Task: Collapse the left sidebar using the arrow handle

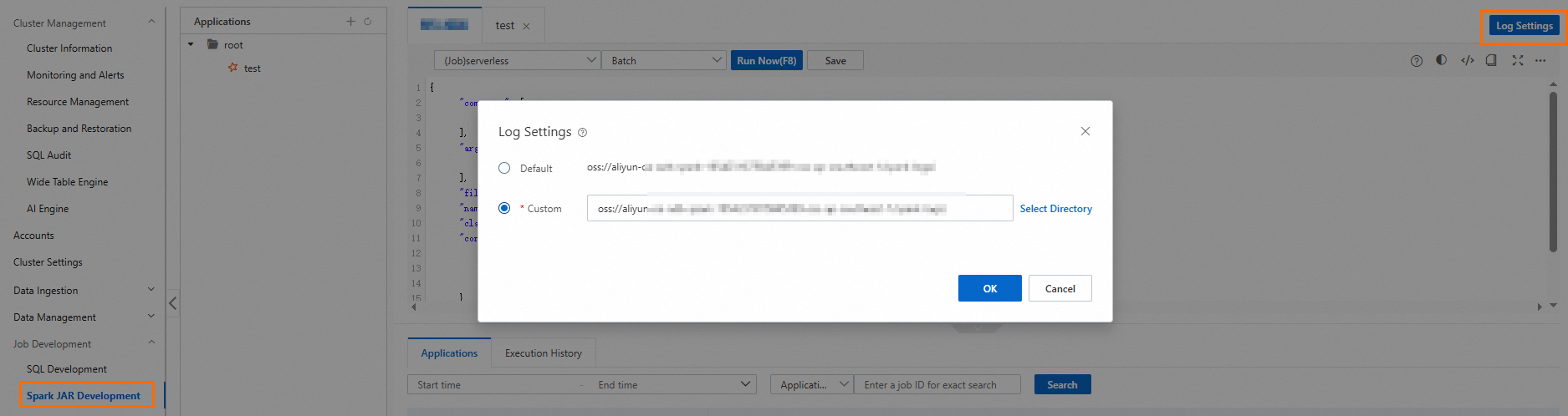Action: [x=173, y=303]
